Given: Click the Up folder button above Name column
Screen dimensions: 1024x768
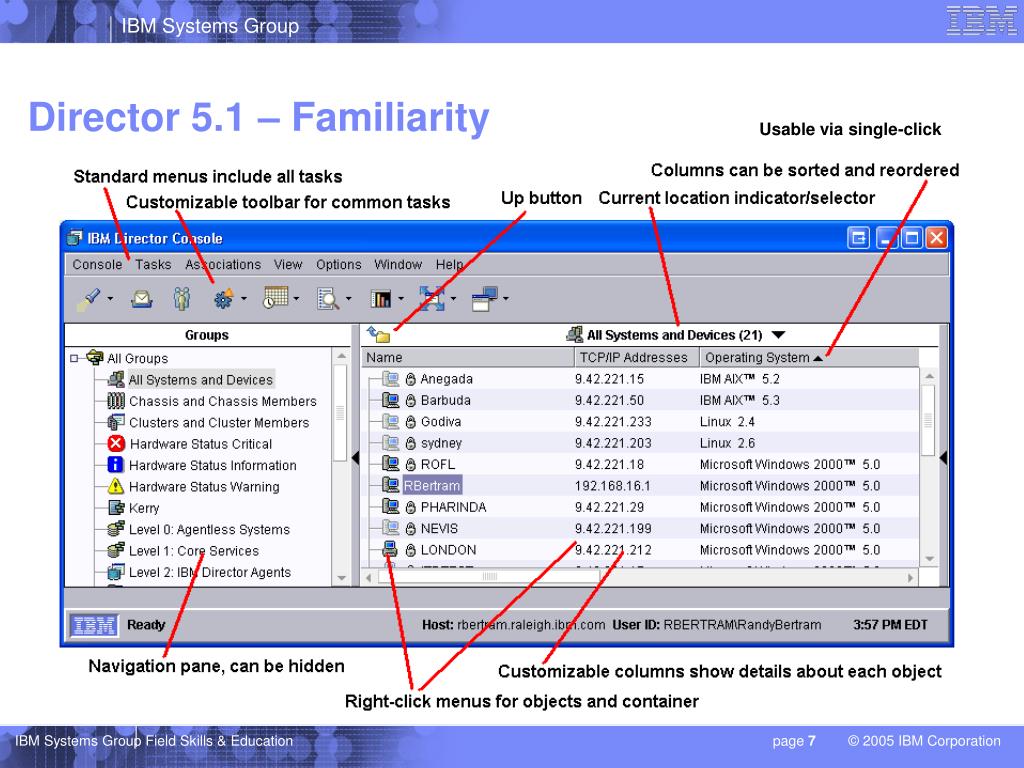Looking at the screenshot, I should click(378, 335).
